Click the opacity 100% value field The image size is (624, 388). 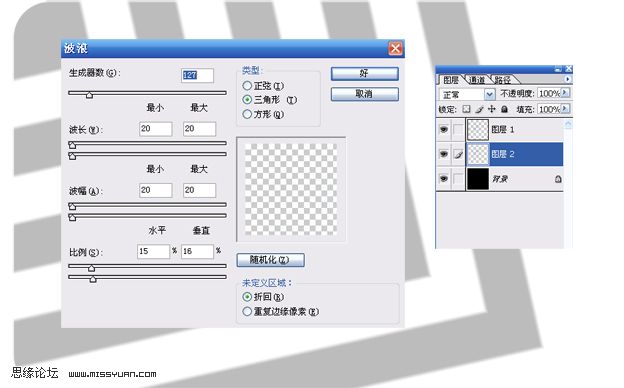[549, 94]
